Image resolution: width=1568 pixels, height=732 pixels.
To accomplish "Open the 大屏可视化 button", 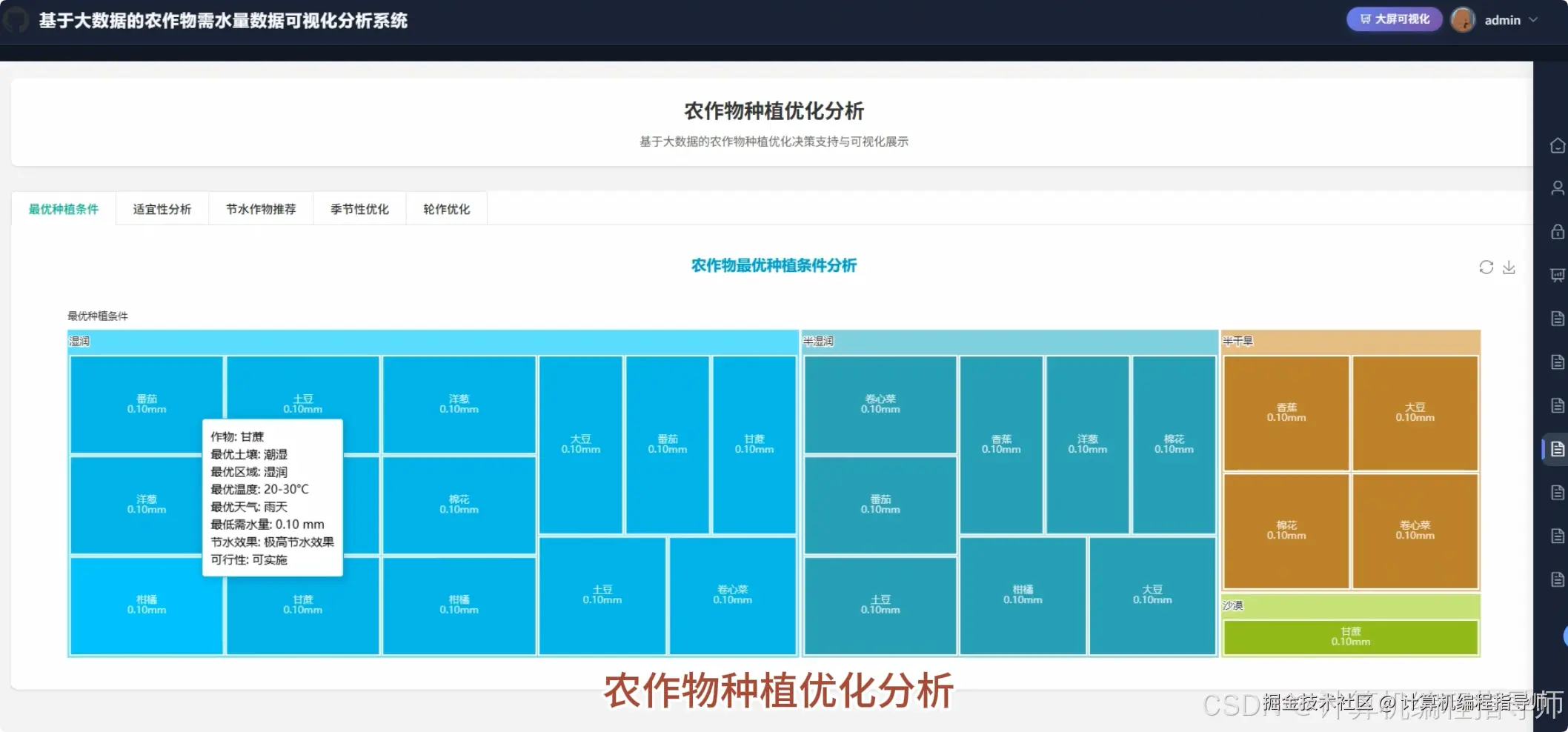I will click(1394, 19).
